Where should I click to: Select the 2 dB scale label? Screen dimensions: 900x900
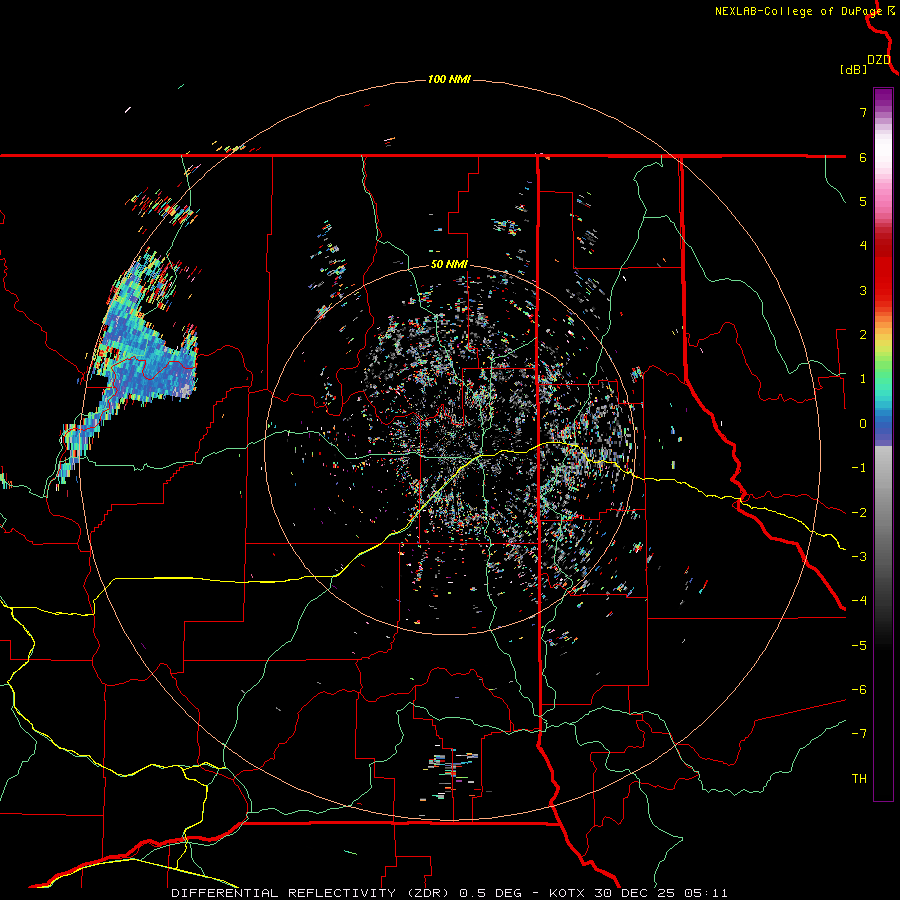coord(863,335)
